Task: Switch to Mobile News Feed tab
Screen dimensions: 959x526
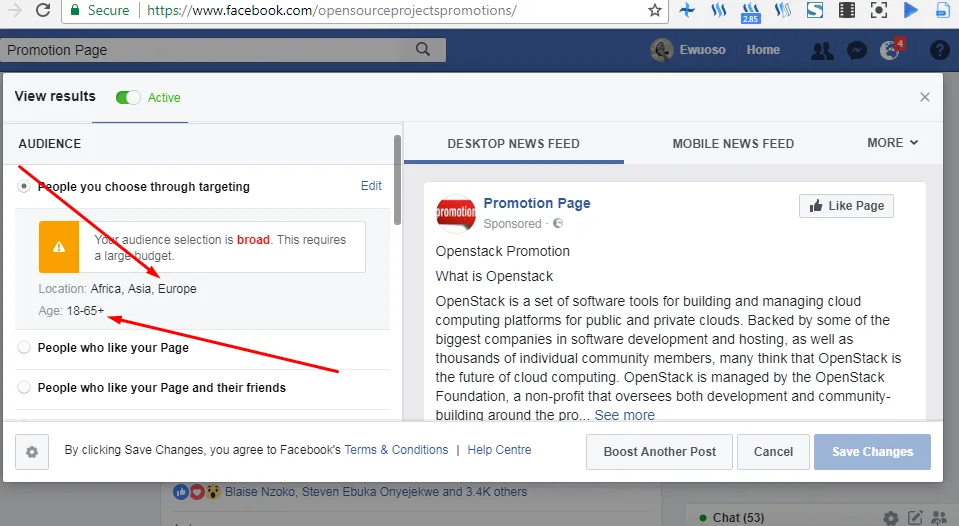Action: [733, 144]
